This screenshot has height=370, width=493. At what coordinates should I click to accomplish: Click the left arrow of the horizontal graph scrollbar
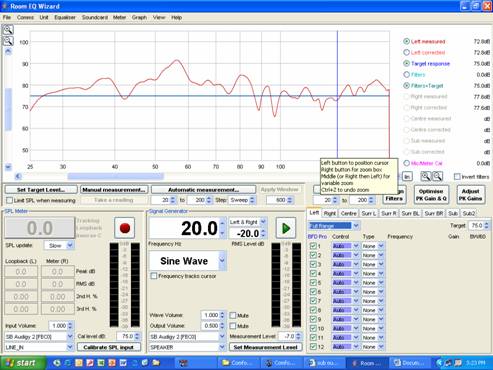18,176
